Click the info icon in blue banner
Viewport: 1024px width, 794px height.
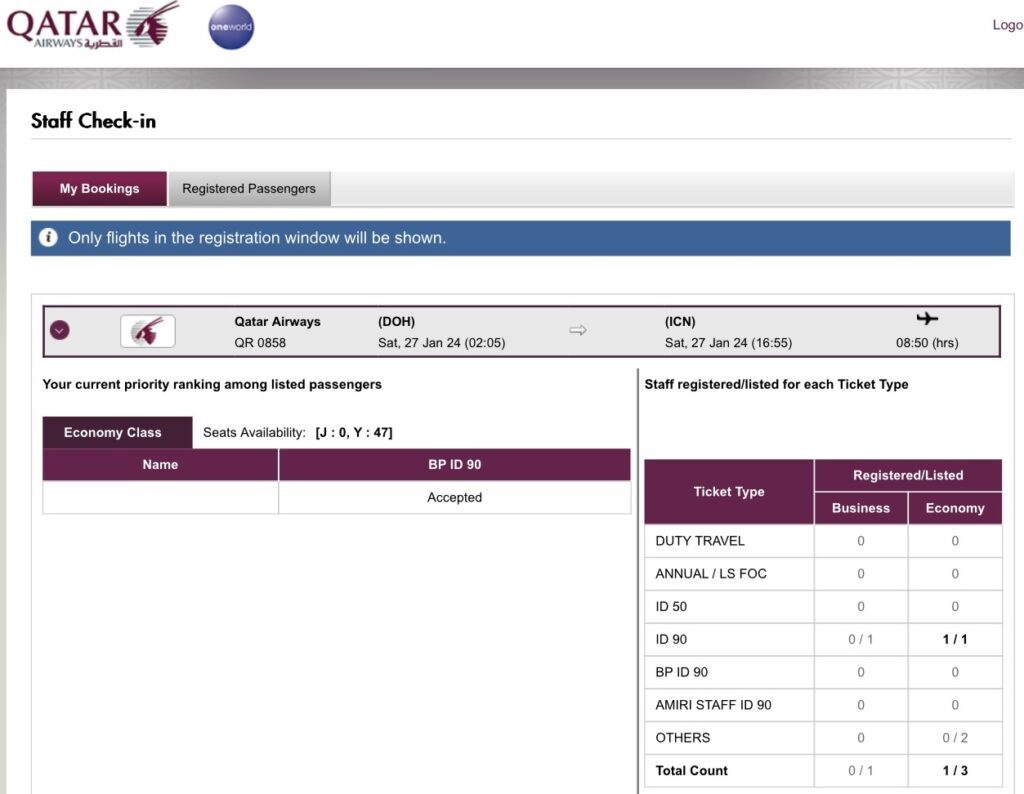click(x=48, y=238)
